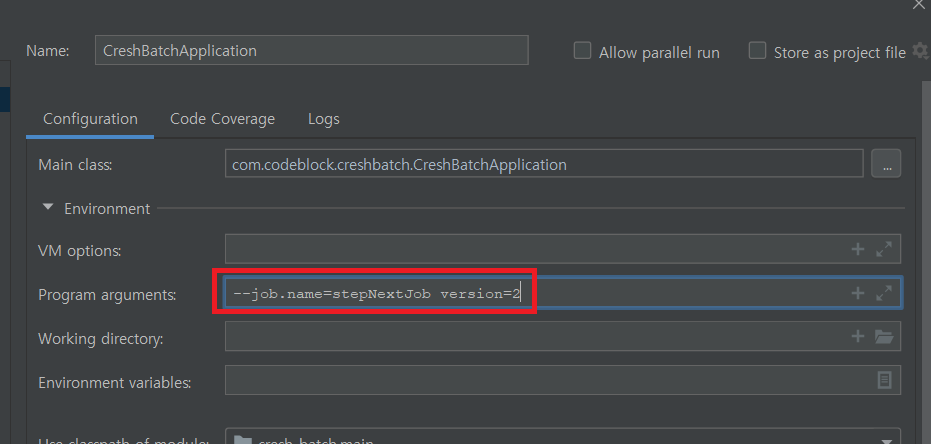Open the Logs tab
Screen dimensions: 931x444
pos(323,119)
